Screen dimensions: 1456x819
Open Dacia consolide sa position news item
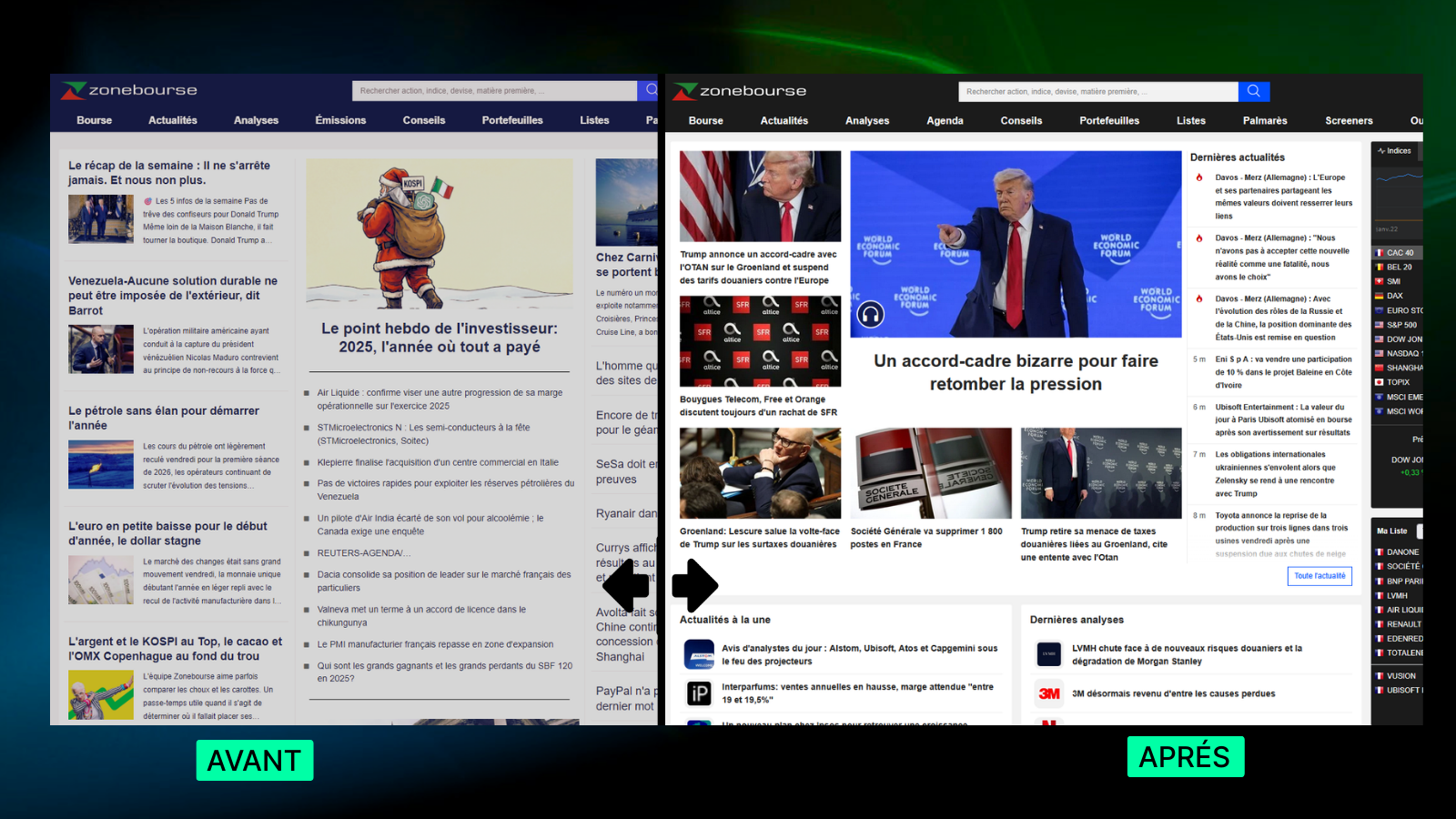pyautogui.click(x=444, y=581)
